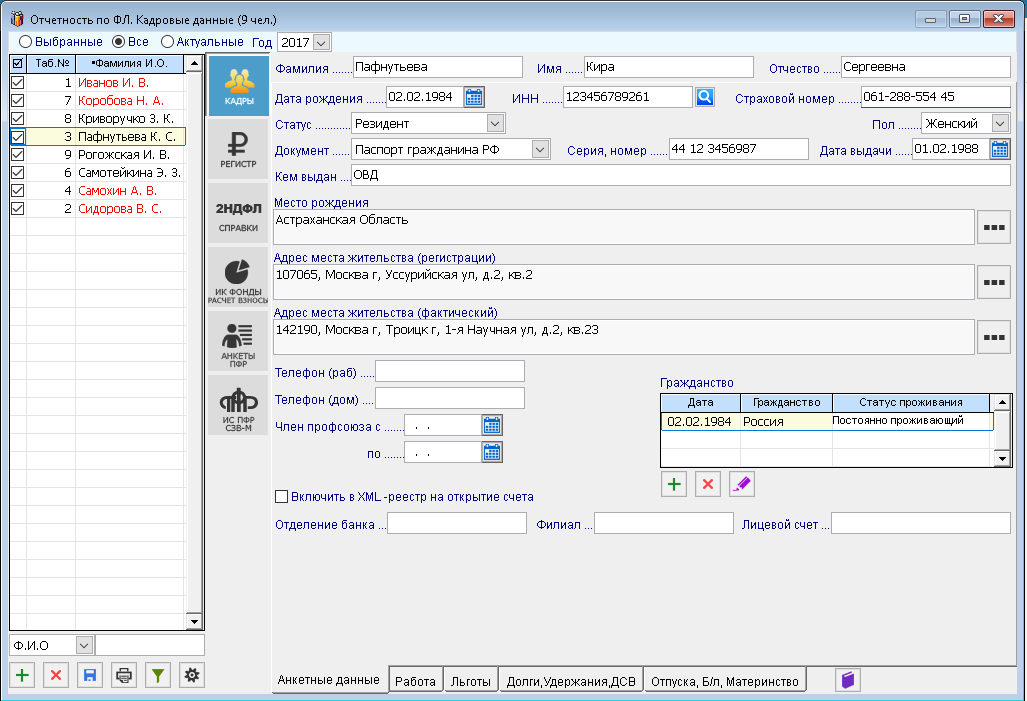Click the Кем выдан field
Viewport: 1027px width, 701px height.
pyautogui.click(x=681, y=175)
